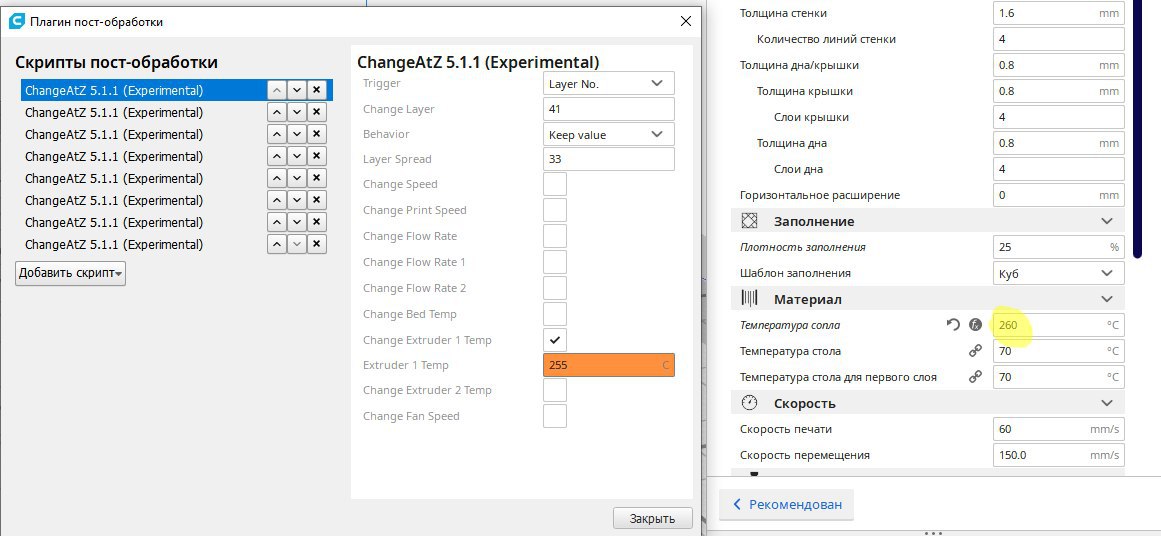Click the orange Extruder 1 Temp field

pyautogui.click(x=609, y=365)
